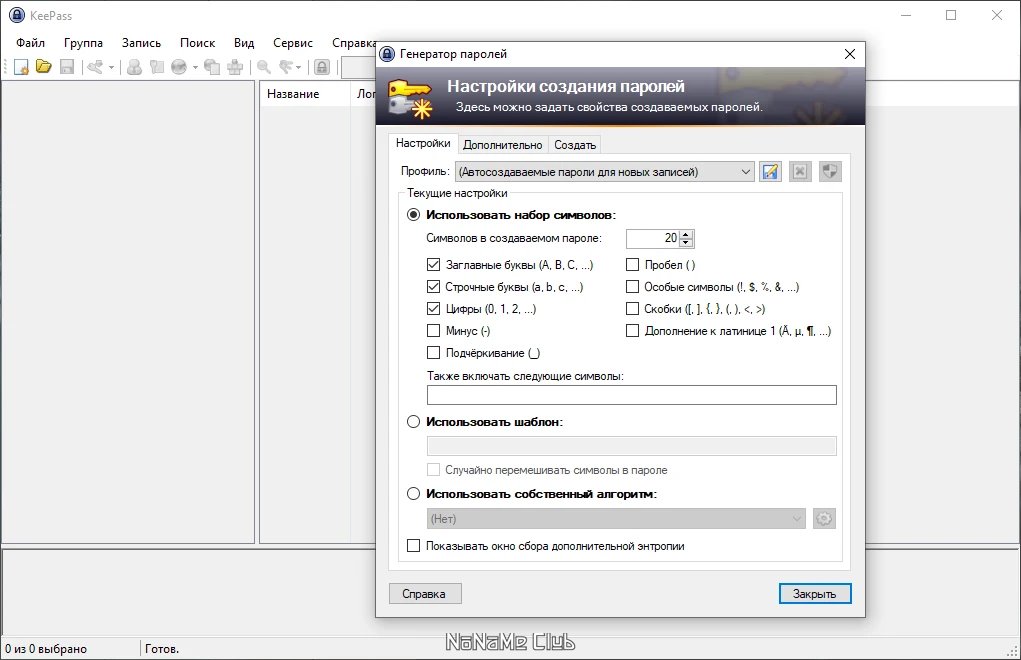Switch to the Дополнительно tab
Screen dimensions: 1021x660
[503, 145]
